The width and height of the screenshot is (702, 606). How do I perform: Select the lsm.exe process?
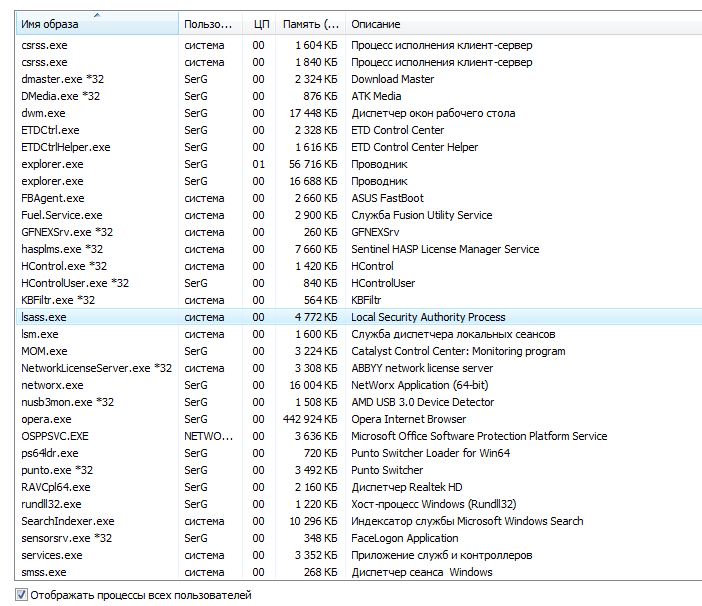(x=359, y=334)
